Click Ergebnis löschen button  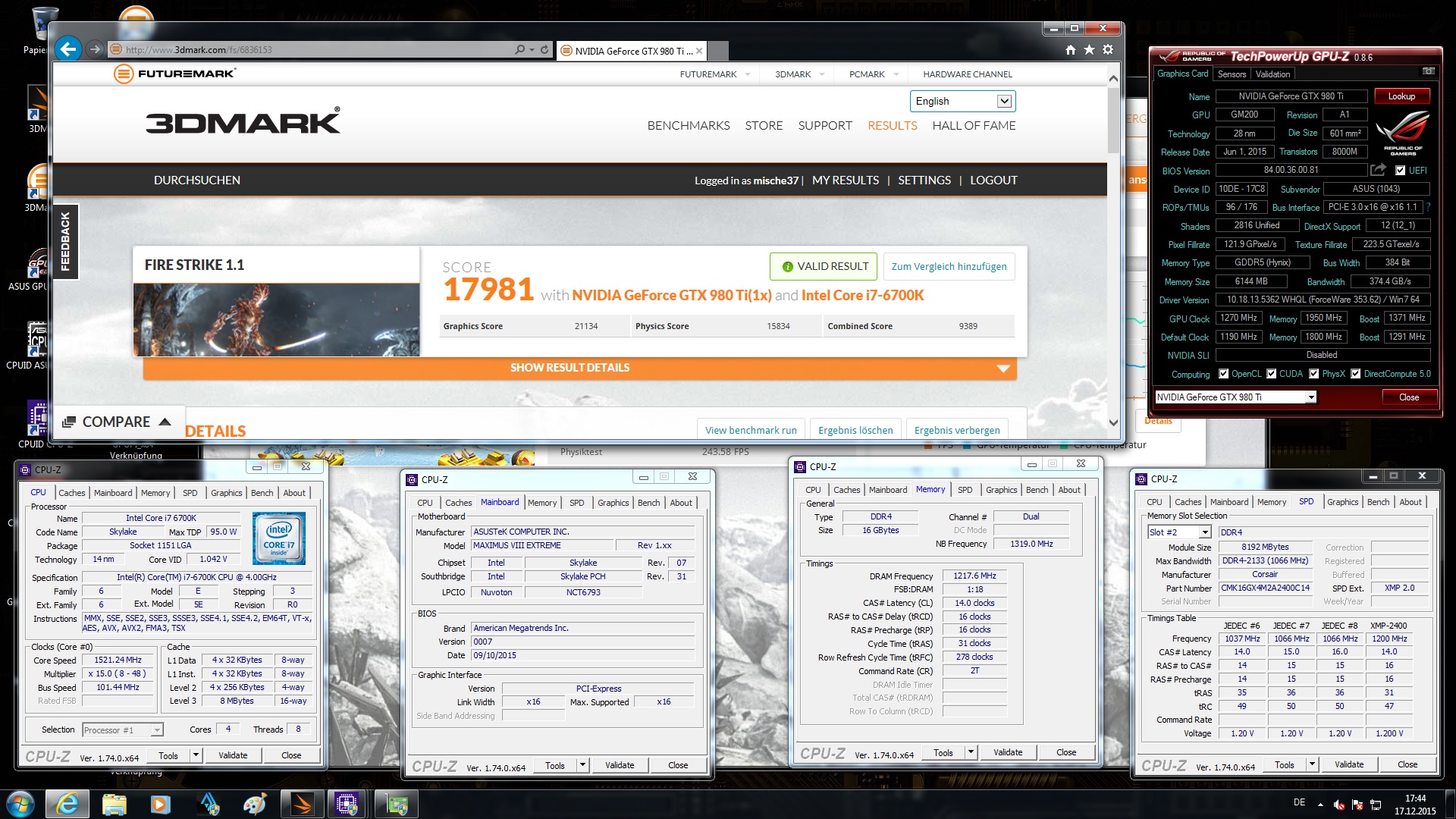pos(855,430)
